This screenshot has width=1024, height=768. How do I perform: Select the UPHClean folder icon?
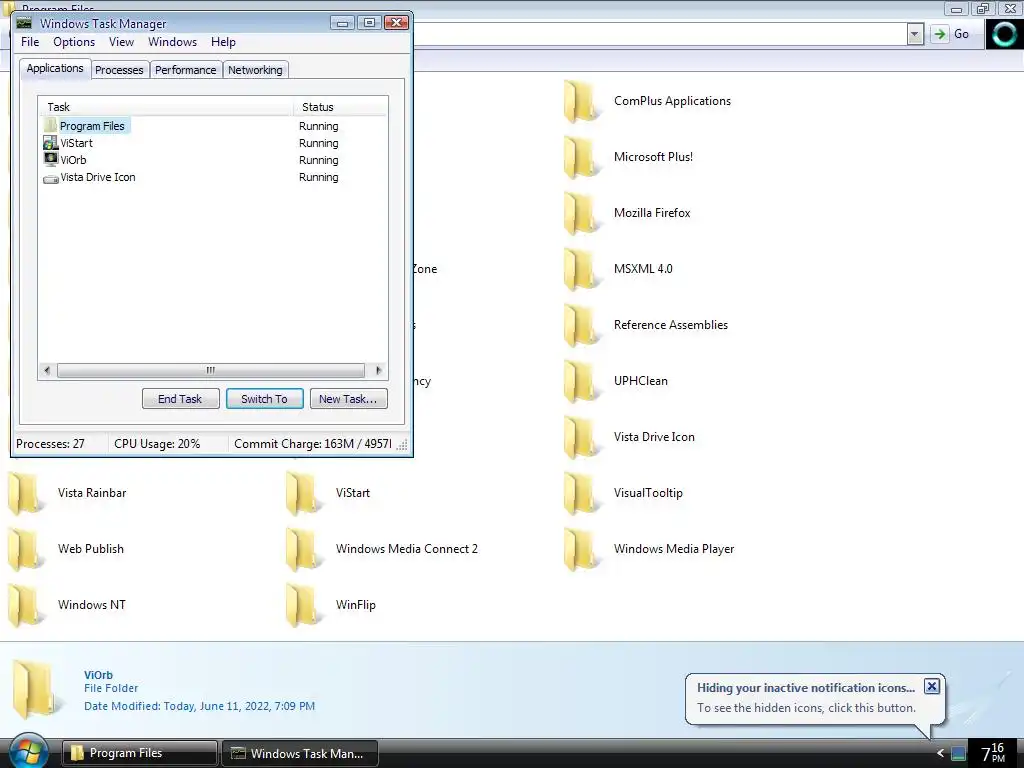[580, 381]
